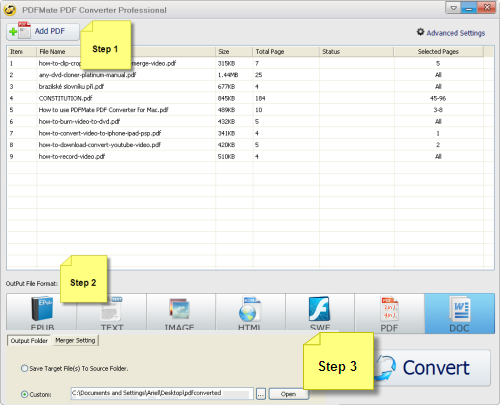Select TEXT output format
This screenshot has height=405, width=500.
point(112,313)
